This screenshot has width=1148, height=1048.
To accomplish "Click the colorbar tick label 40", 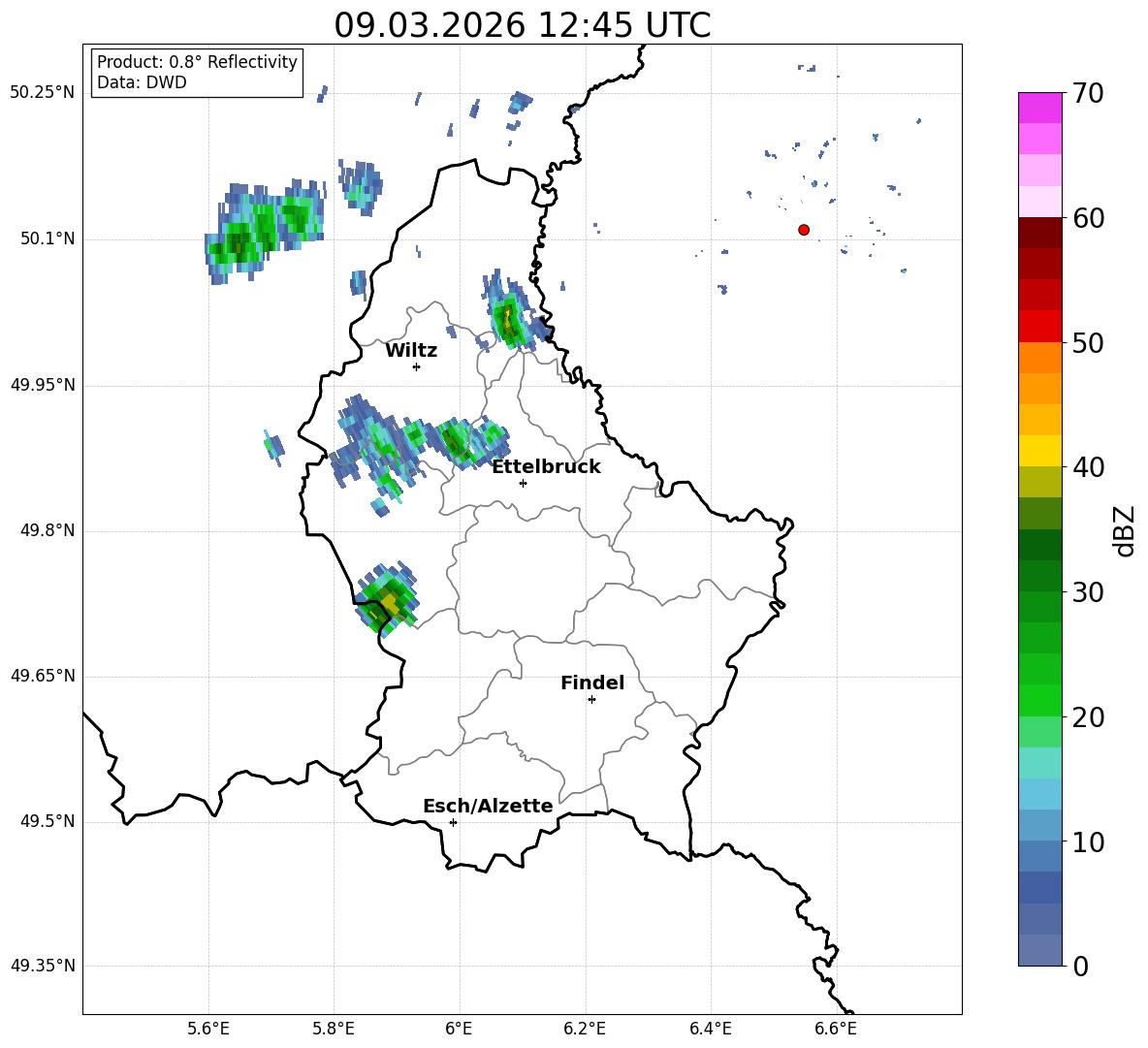I will point(1088,467).
